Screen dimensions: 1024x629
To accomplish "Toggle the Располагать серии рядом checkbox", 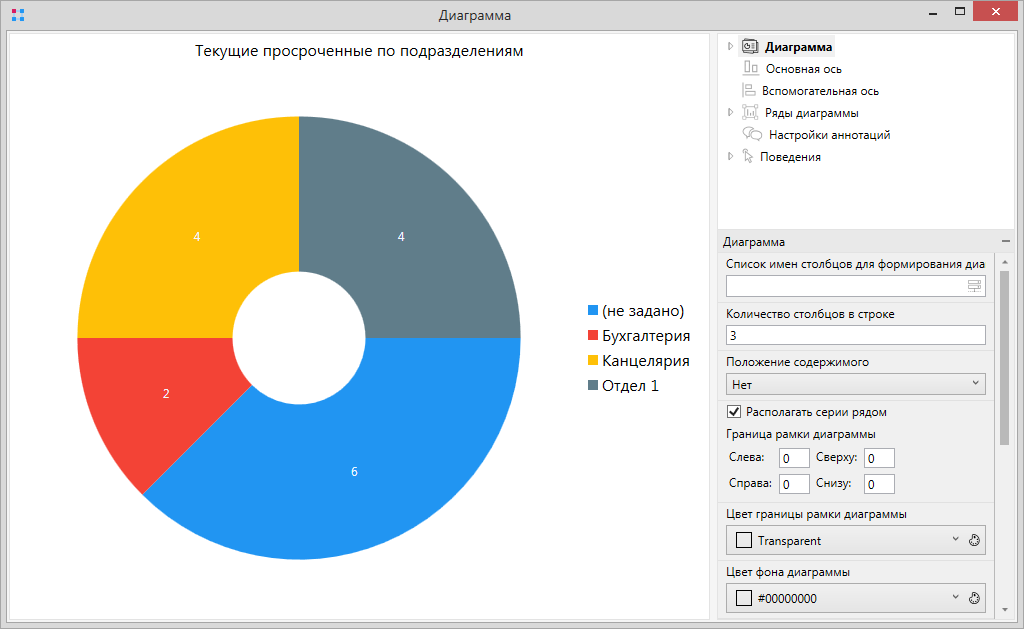I will (734, 412).
